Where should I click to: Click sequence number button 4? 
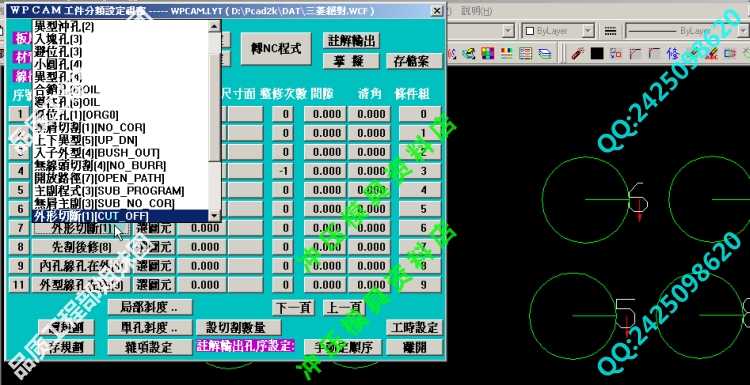click(x=19, y=171)
